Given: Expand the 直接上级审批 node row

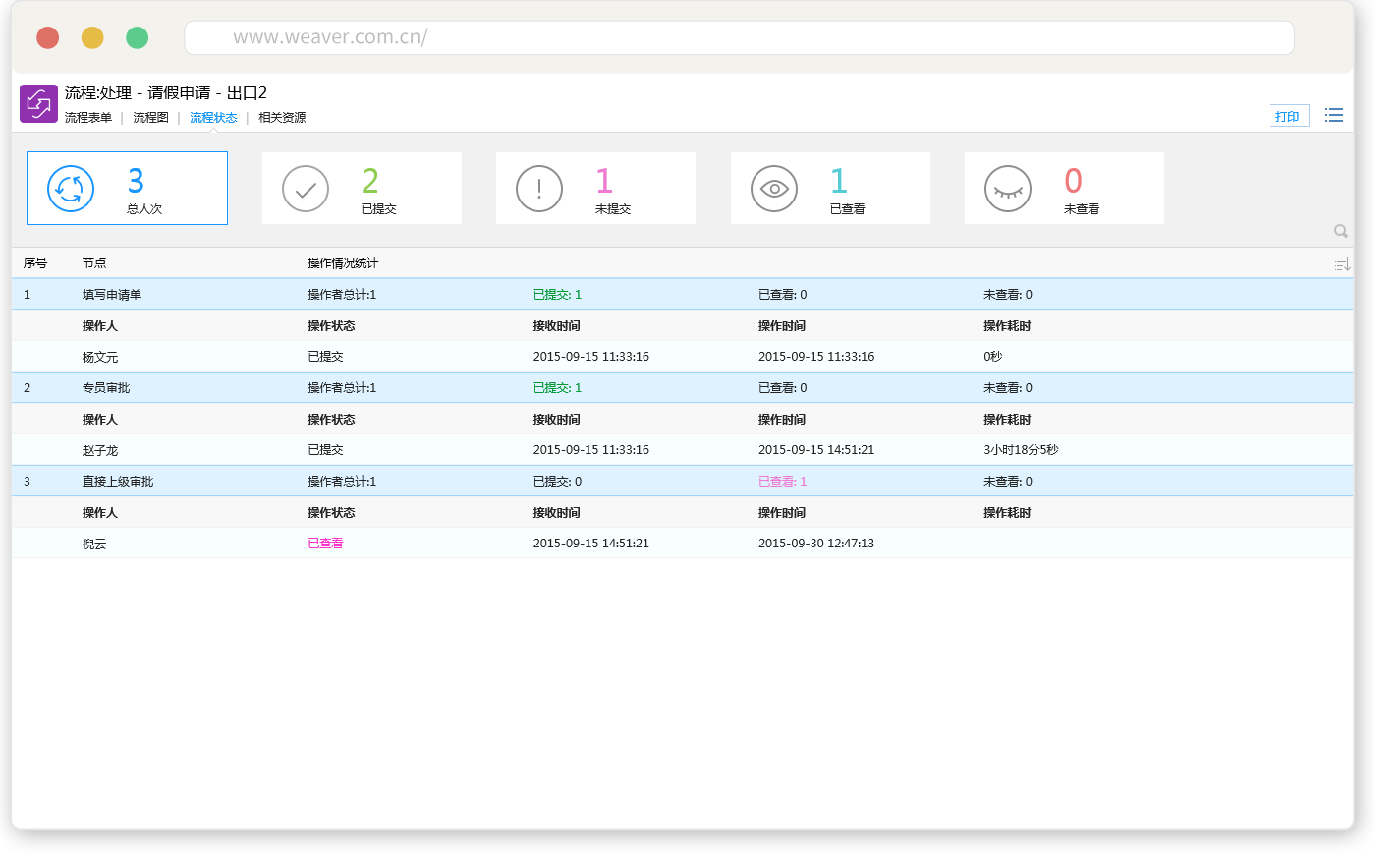Looking at the screenshot, I should point(118,482).
